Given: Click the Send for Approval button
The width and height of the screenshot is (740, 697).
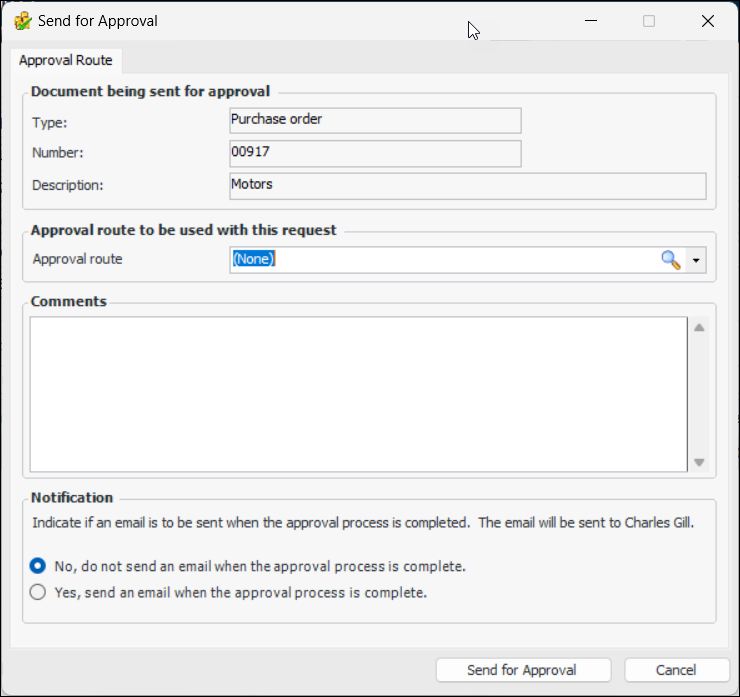Looking at the screenshot, I should 523,670.
